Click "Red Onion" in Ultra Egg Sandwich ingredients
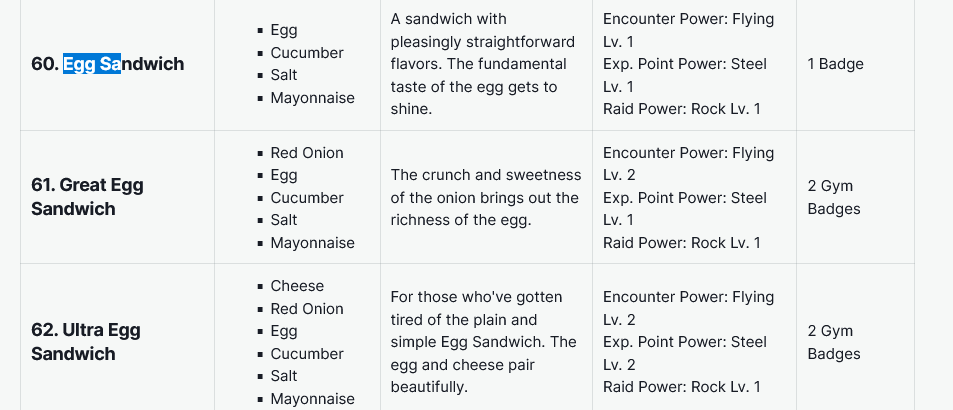Viewport: 953px width, 410px height. [x=306, y=309]
